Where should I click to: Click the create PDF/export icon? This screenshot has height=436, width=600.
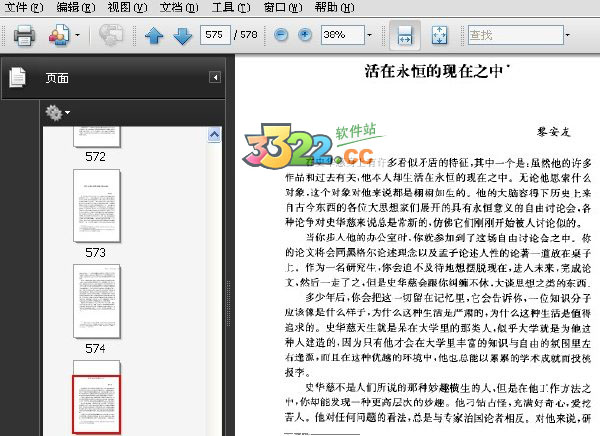click(x=58, y=36)
